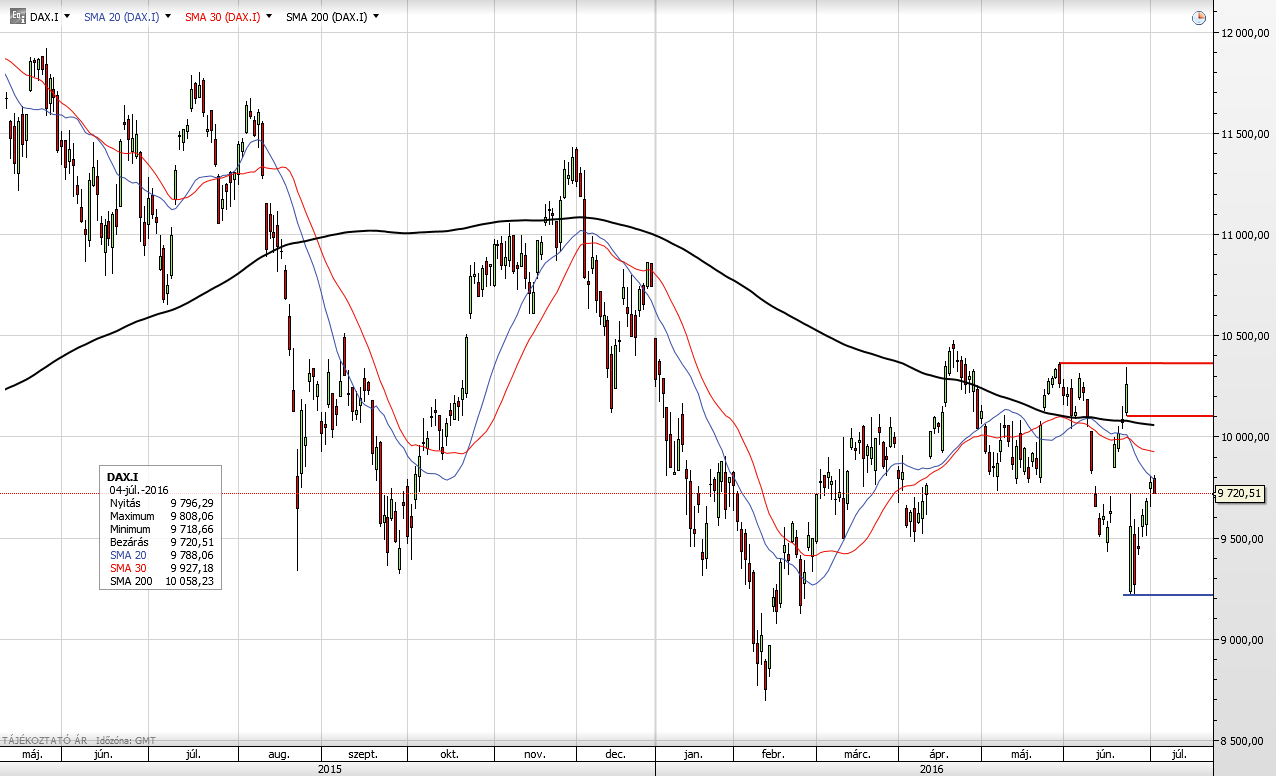Click the black SMA 200 (DAX.I) label
Screen dimensions: 1276x776
pyautogui.click(x=326, y=17)
